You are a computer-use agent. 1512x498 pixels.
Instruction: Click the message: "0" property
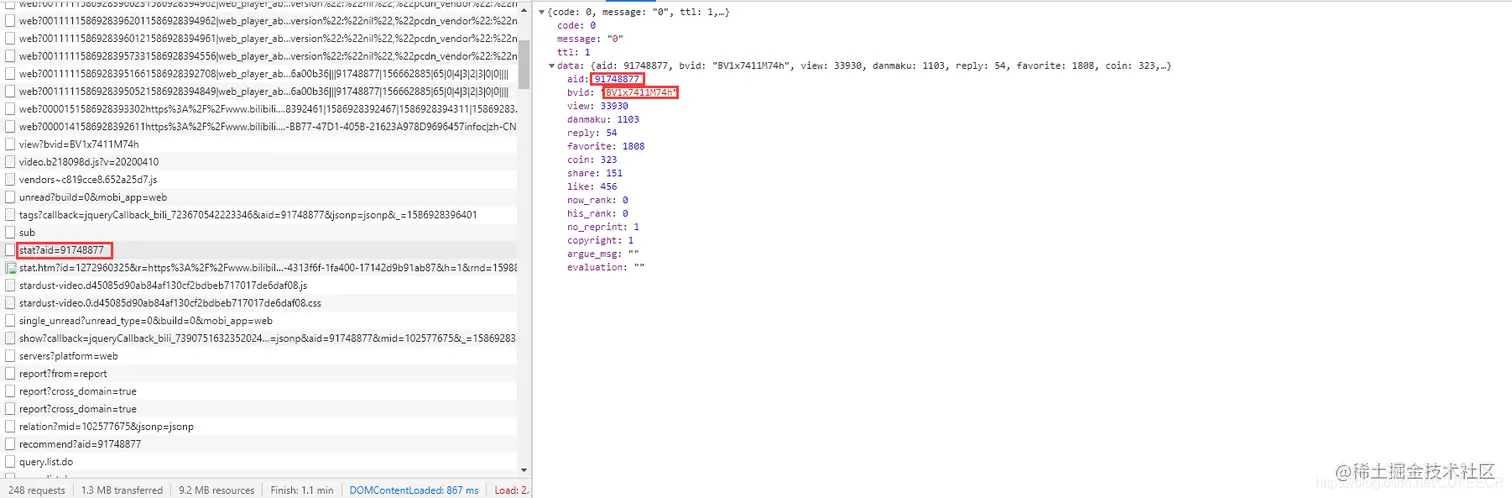590,38
